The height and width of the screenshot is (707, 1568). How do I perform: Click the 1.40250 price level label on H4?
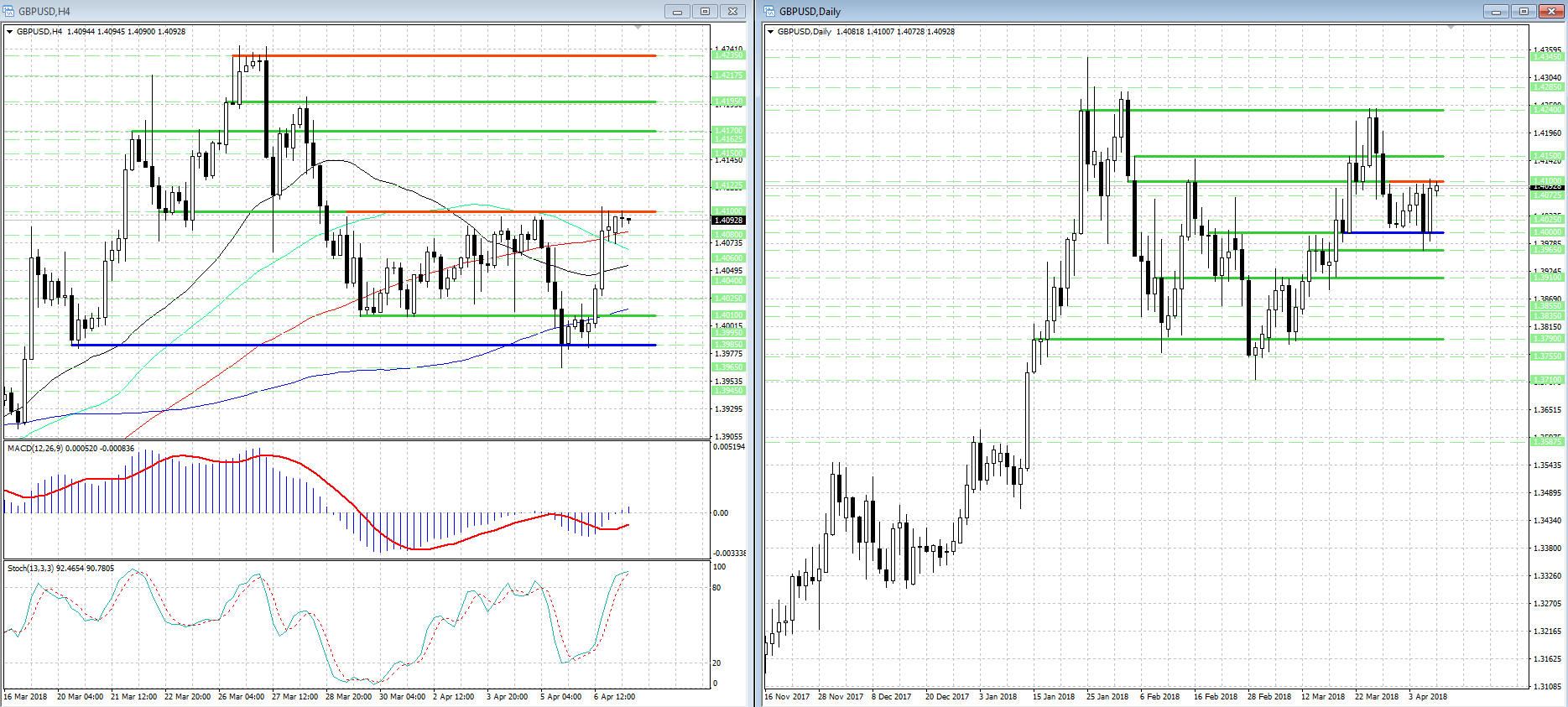[728, 299]
